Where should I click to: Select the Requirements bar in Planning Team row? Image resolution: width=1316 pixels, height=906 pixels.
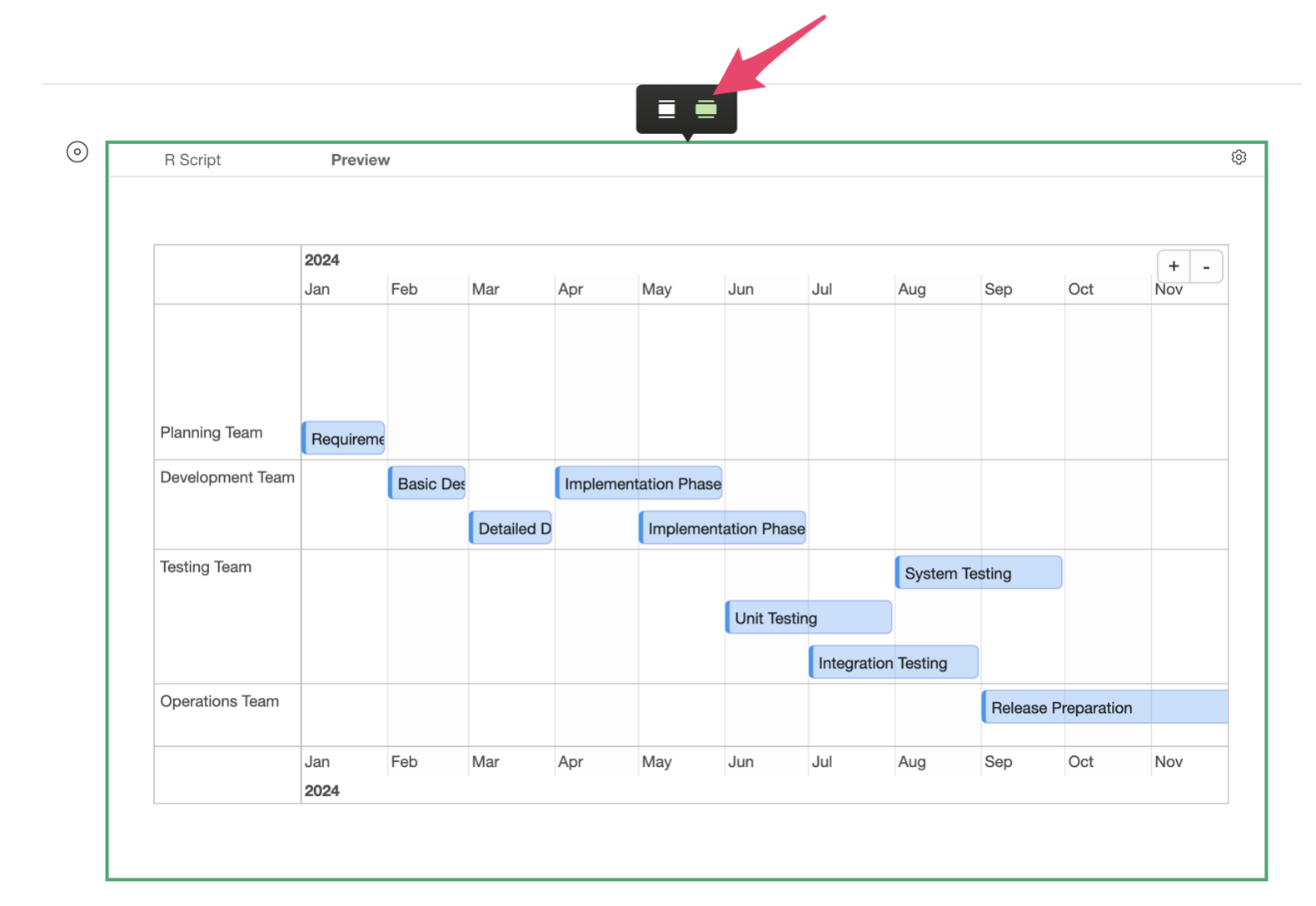341,438
